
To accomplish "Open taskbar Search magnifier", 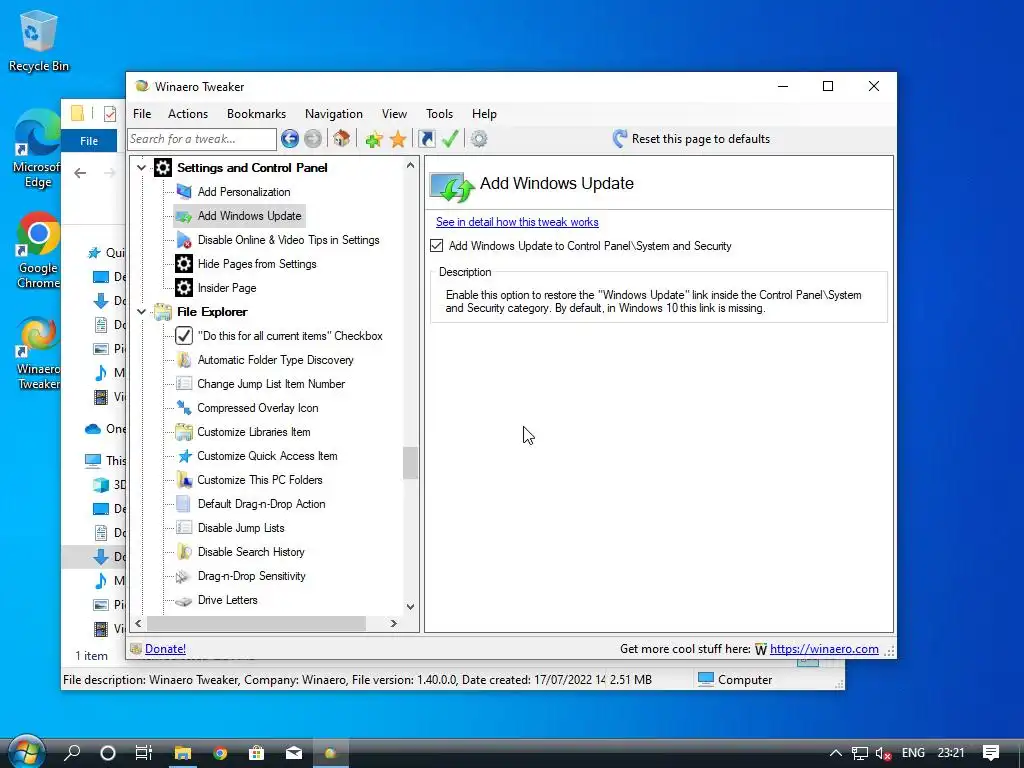I will click(x=72, y=753).
